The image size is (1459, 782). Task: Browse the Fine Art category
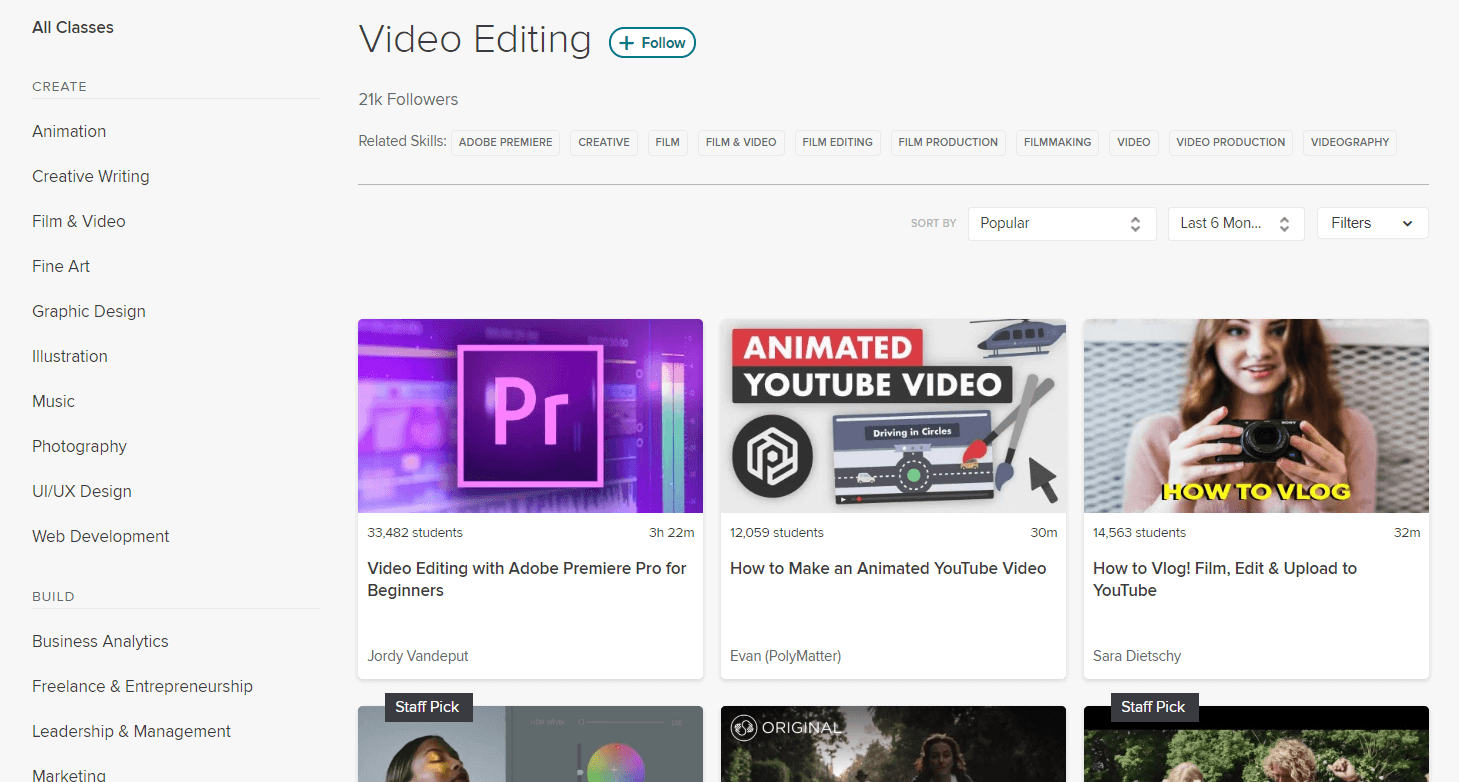coord(61,266)
